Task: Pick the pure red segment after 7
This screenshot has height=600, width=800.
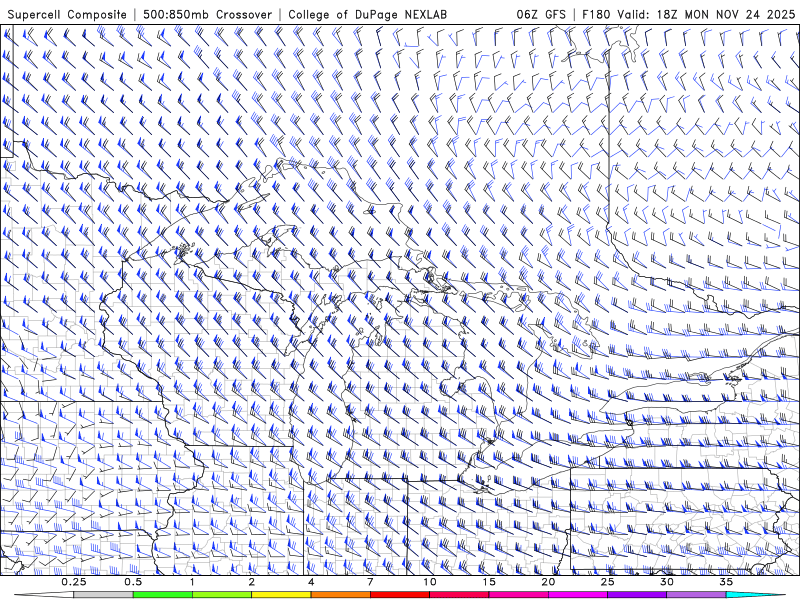Action: 400,595
